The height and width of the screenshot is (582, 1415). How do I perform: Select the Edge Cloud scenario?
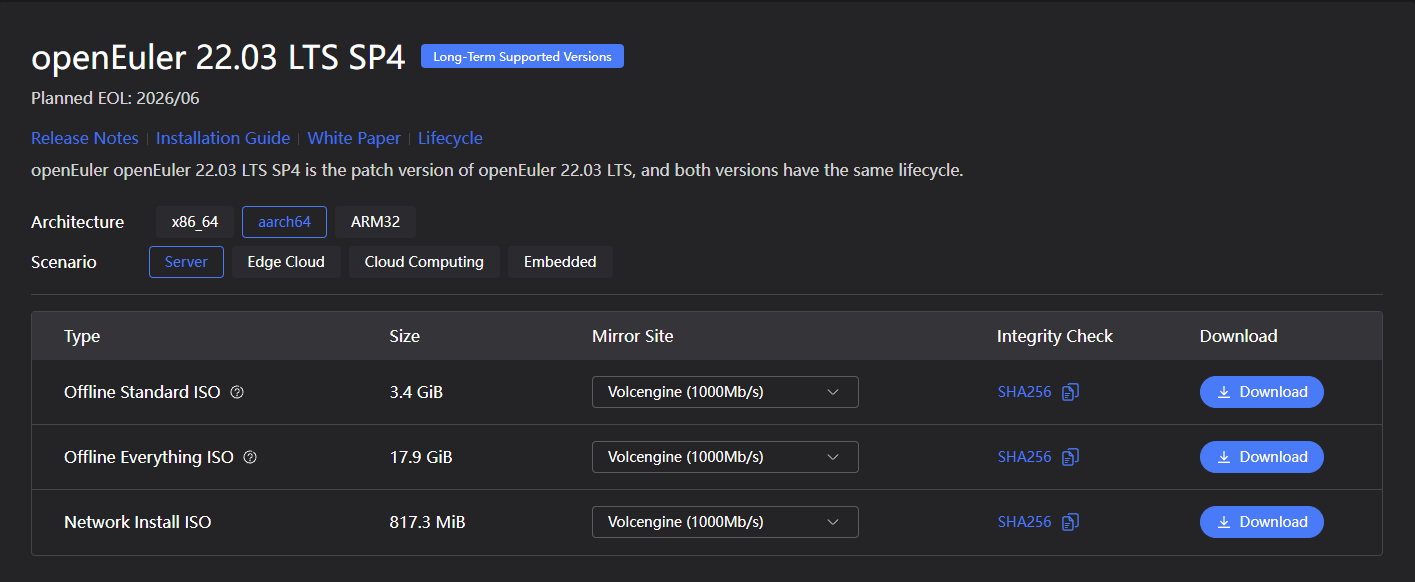click(286, 262)
